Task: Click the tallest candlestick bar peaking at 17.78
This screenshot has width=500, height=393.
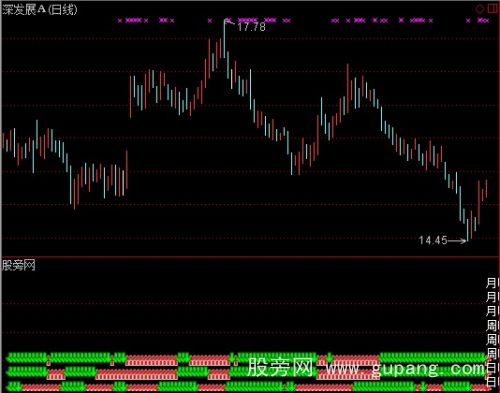Action: click(224, 38)
